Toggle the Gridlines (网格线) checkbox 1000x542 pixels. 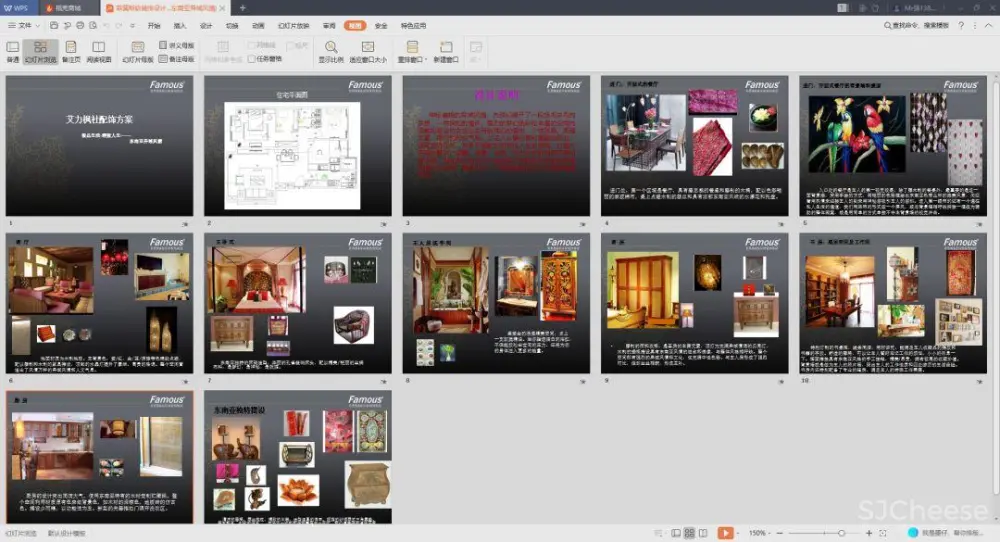253,45
